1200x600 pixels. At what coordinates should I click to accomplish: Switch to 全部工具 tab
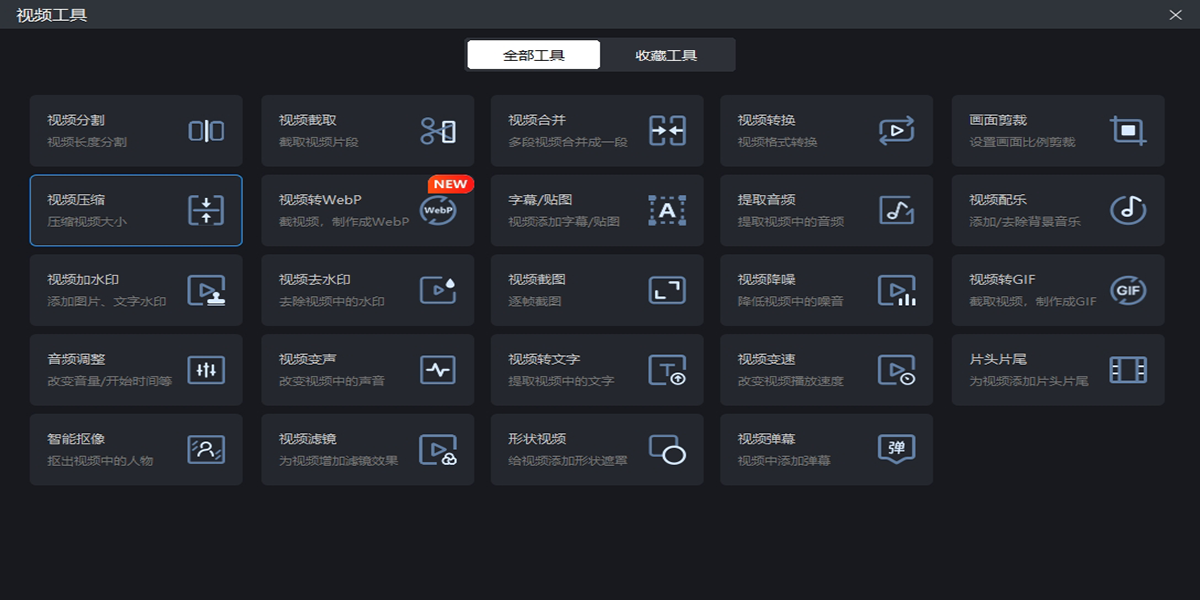click(534, 55)
